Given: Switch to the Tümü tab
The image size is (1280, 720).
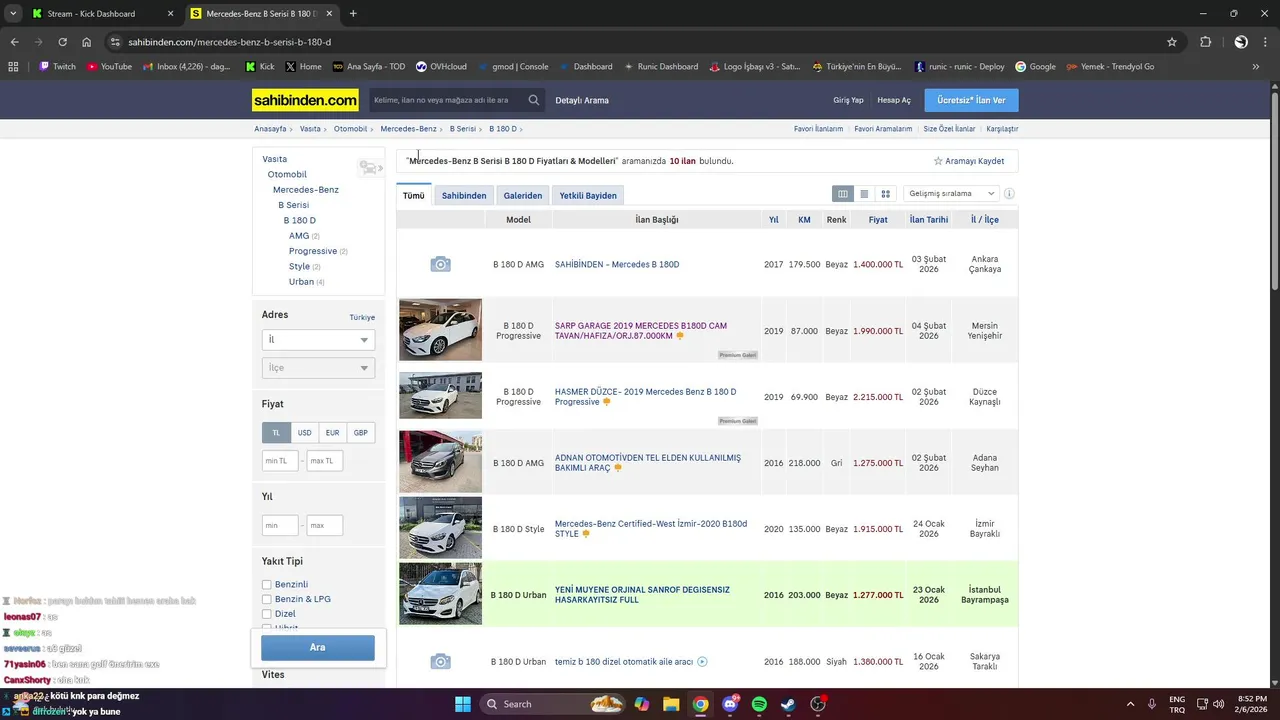Looking at the screenshot, I should click(x=414, y=195).
